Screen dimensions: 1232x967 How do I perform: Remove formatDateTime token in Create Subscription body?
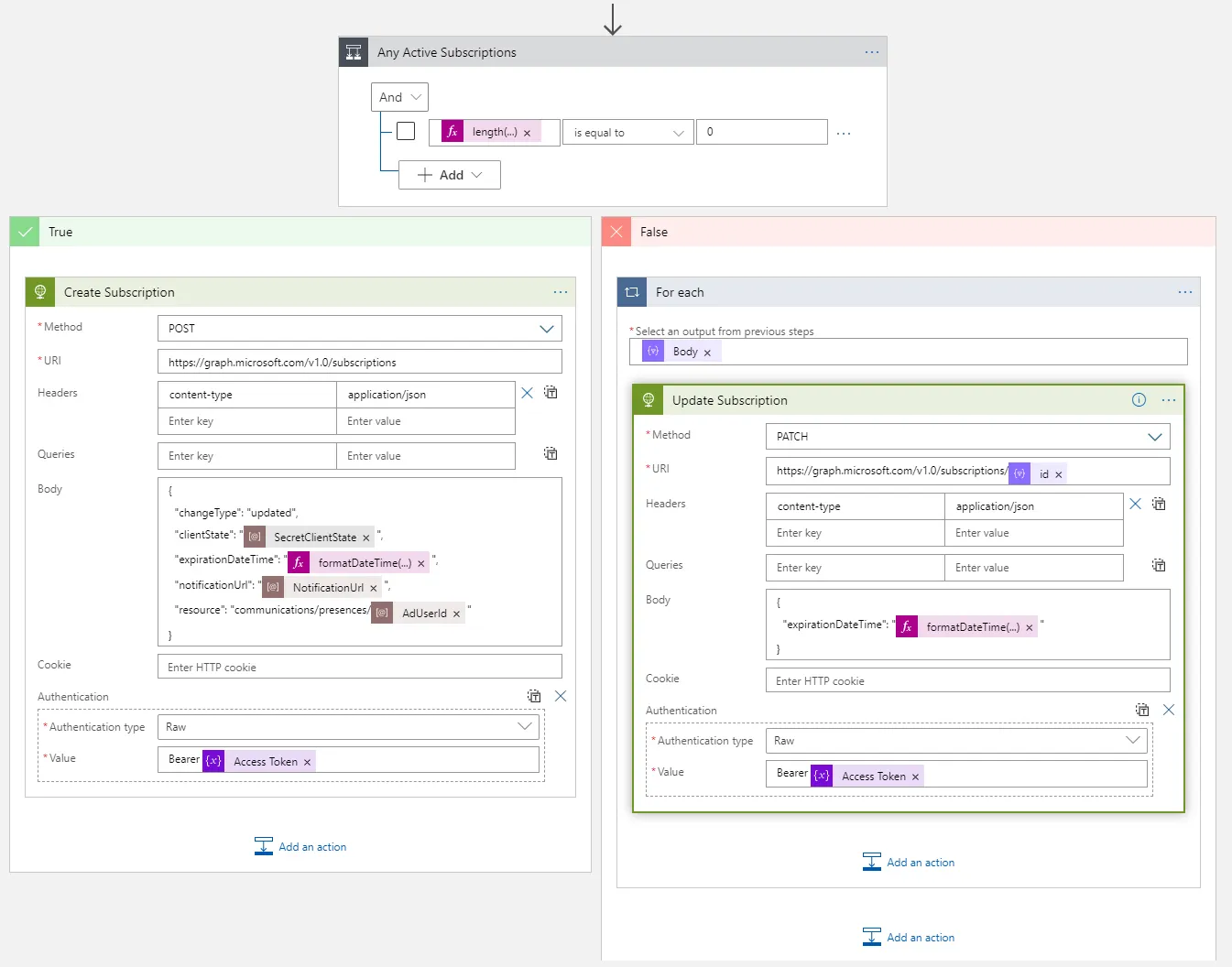(421, 563)
